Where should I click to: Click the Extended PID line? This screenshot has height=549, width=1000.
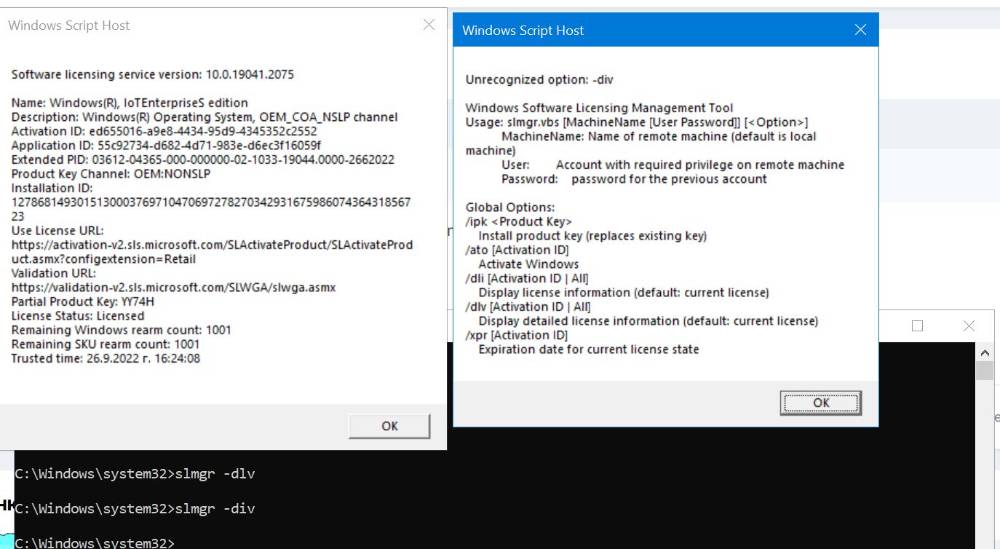click(203, 159)
